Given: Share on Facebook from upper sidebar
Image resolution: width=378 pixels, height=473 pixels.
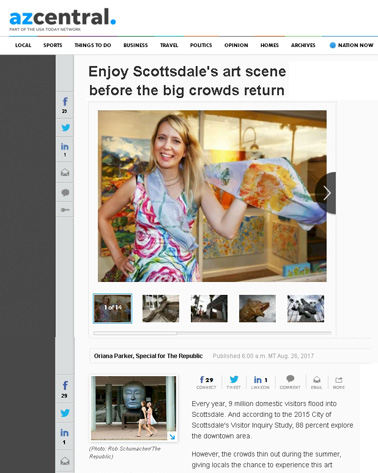Looking at the screenshot, I should (65, 105).
